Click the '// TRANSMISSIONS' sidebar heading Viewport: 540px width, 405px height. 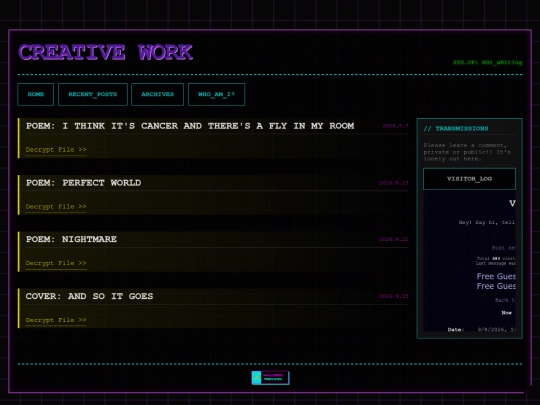click(456, 128)
